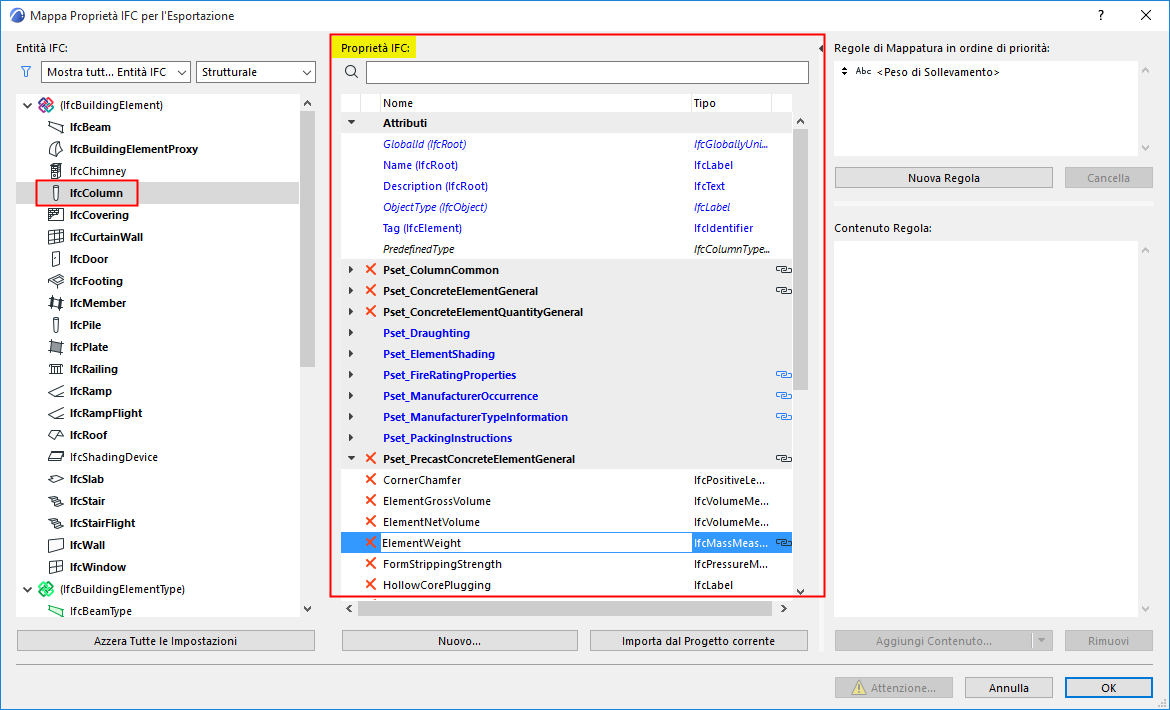Click link icon on Pset_FireRatingProperties row
Image resolution: width=1170 pixels, height=710 pixels.
tap(783, 375)
